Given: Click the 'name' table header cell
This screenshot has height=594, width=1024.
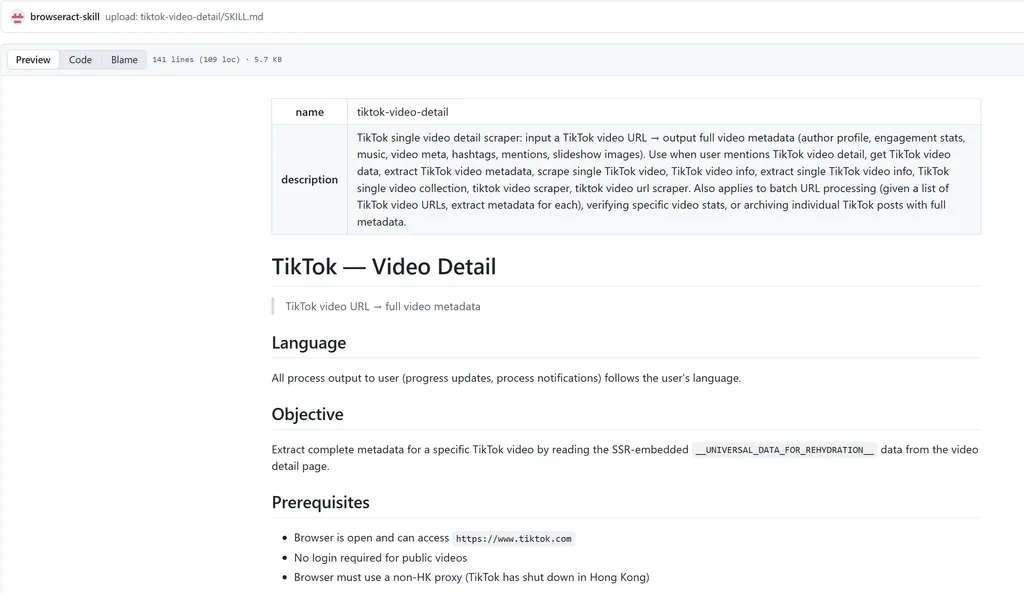Looking at the screenshot, I should pyautogui.click(x=310, y=112).
